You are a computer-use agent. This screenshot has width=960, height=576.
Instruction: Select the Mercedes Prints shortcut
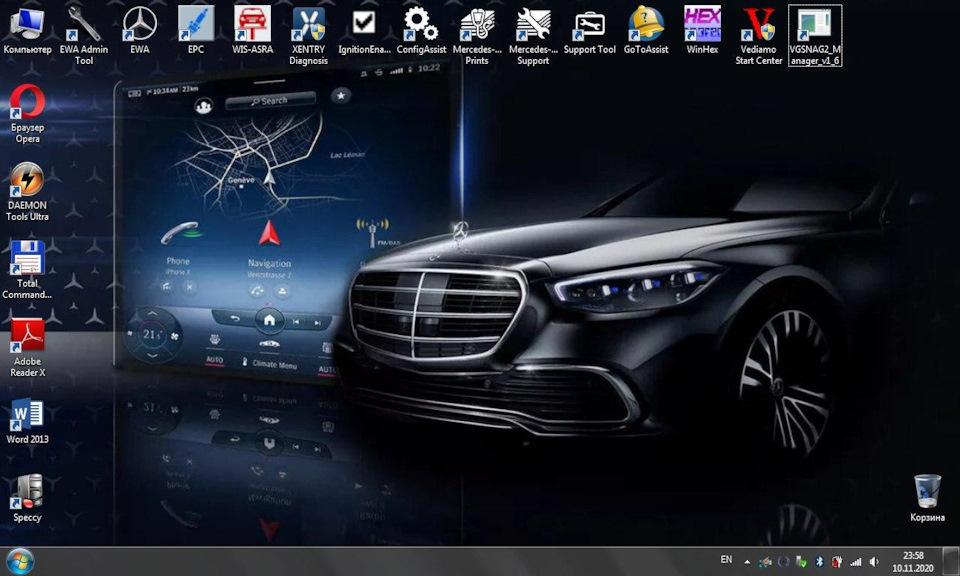[477, 36]
